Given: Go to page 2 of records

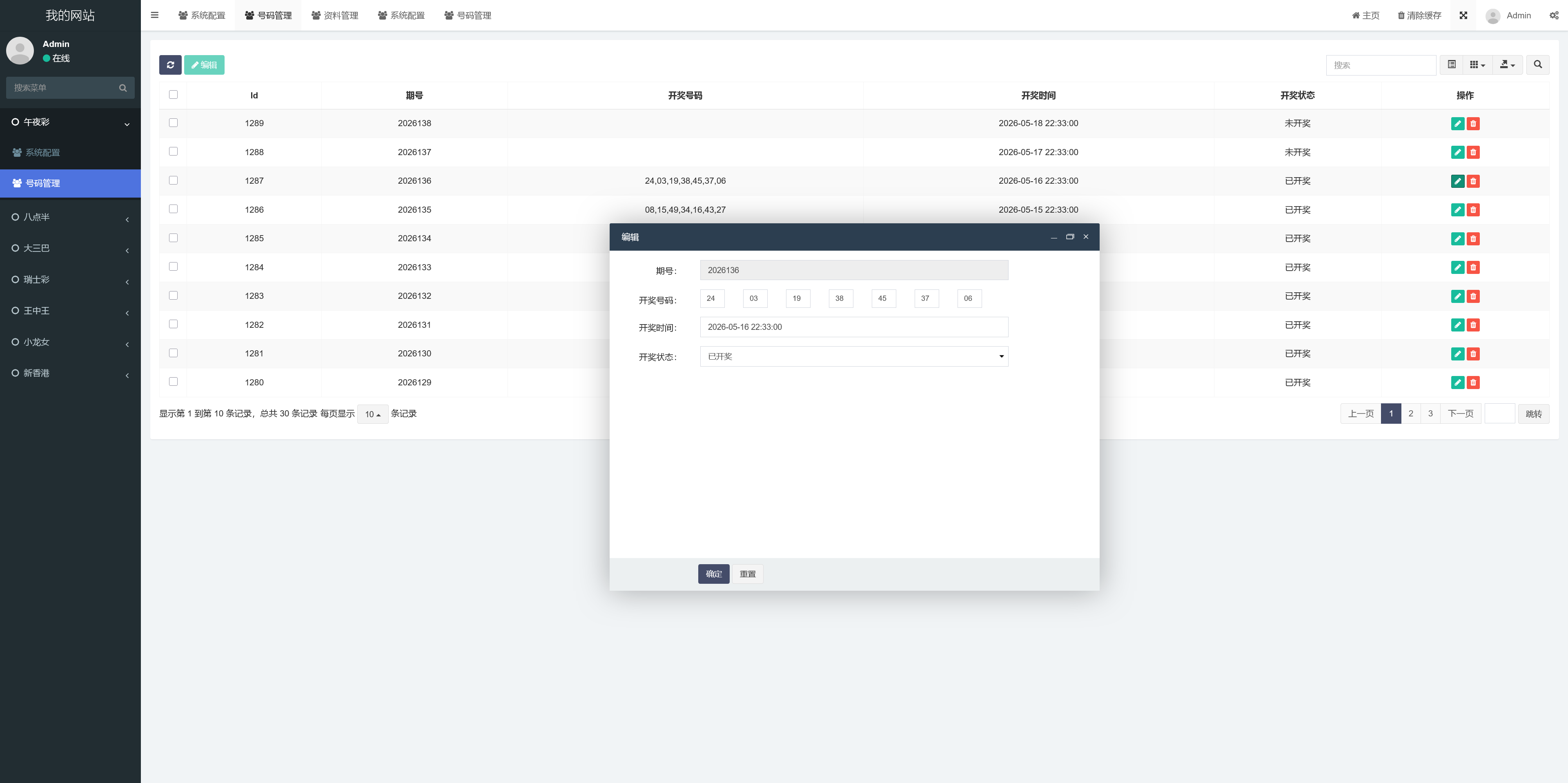Looking at the screenshot, I should (1410, 414).
